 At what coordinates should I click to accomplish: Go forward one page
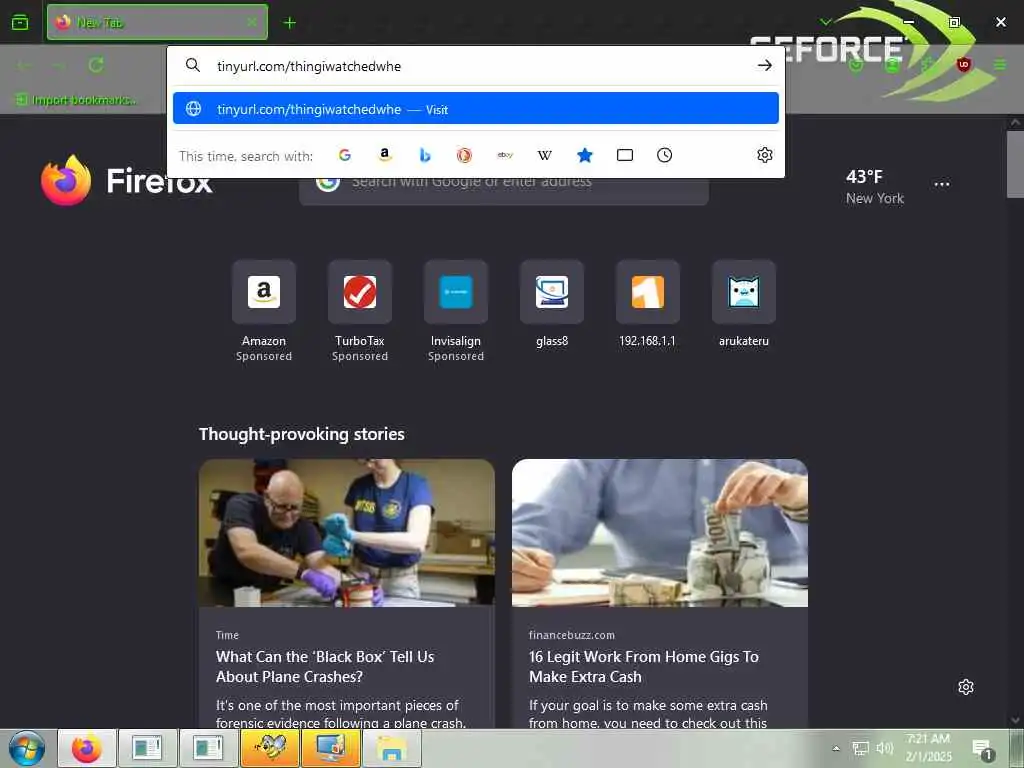60,65
